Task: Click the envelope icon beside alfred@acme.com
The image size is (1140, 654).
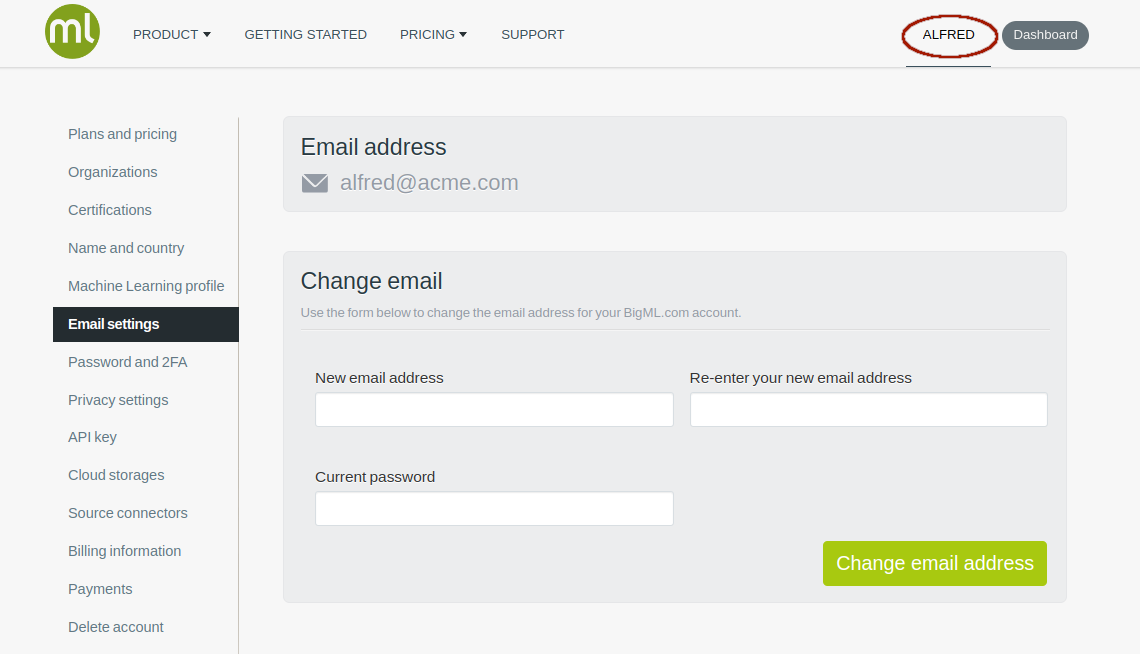Action: 315,183
